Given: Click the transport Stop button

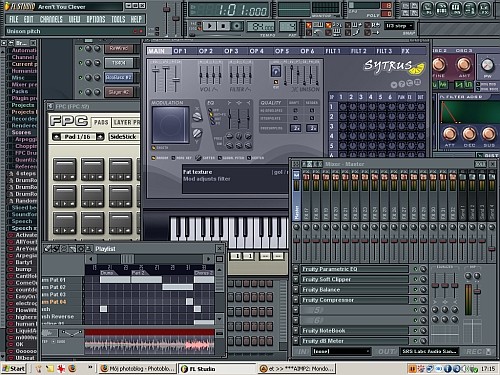Looking at the screenshot, I should point(223,26).
